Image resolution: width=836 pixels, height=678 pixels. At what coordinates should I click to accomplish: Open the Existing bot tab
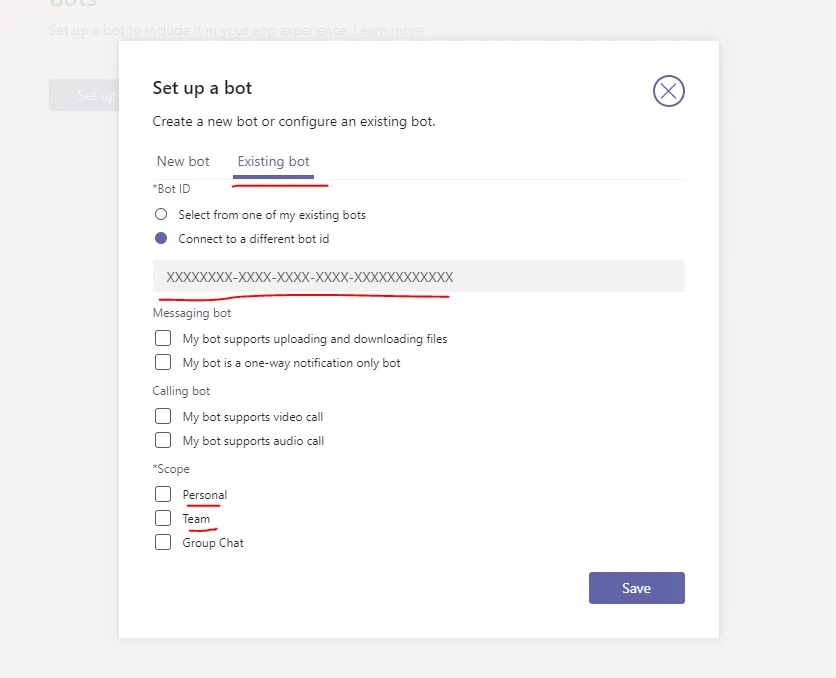pyautogui.click(x=273, y=161)
